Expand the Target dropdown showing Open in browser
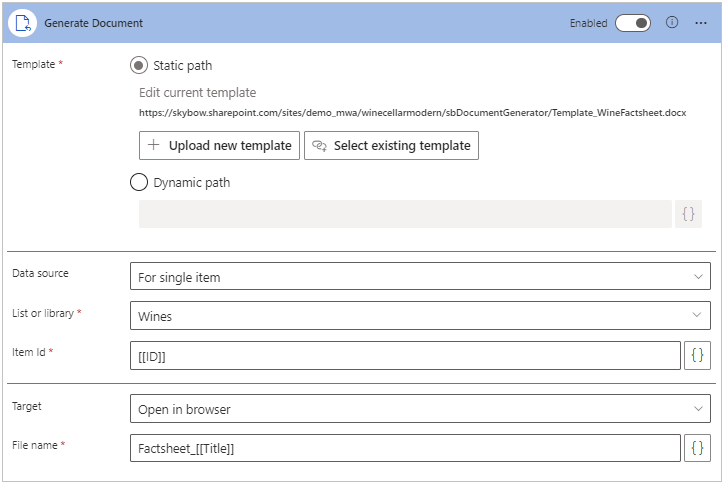 pos(420,408)
